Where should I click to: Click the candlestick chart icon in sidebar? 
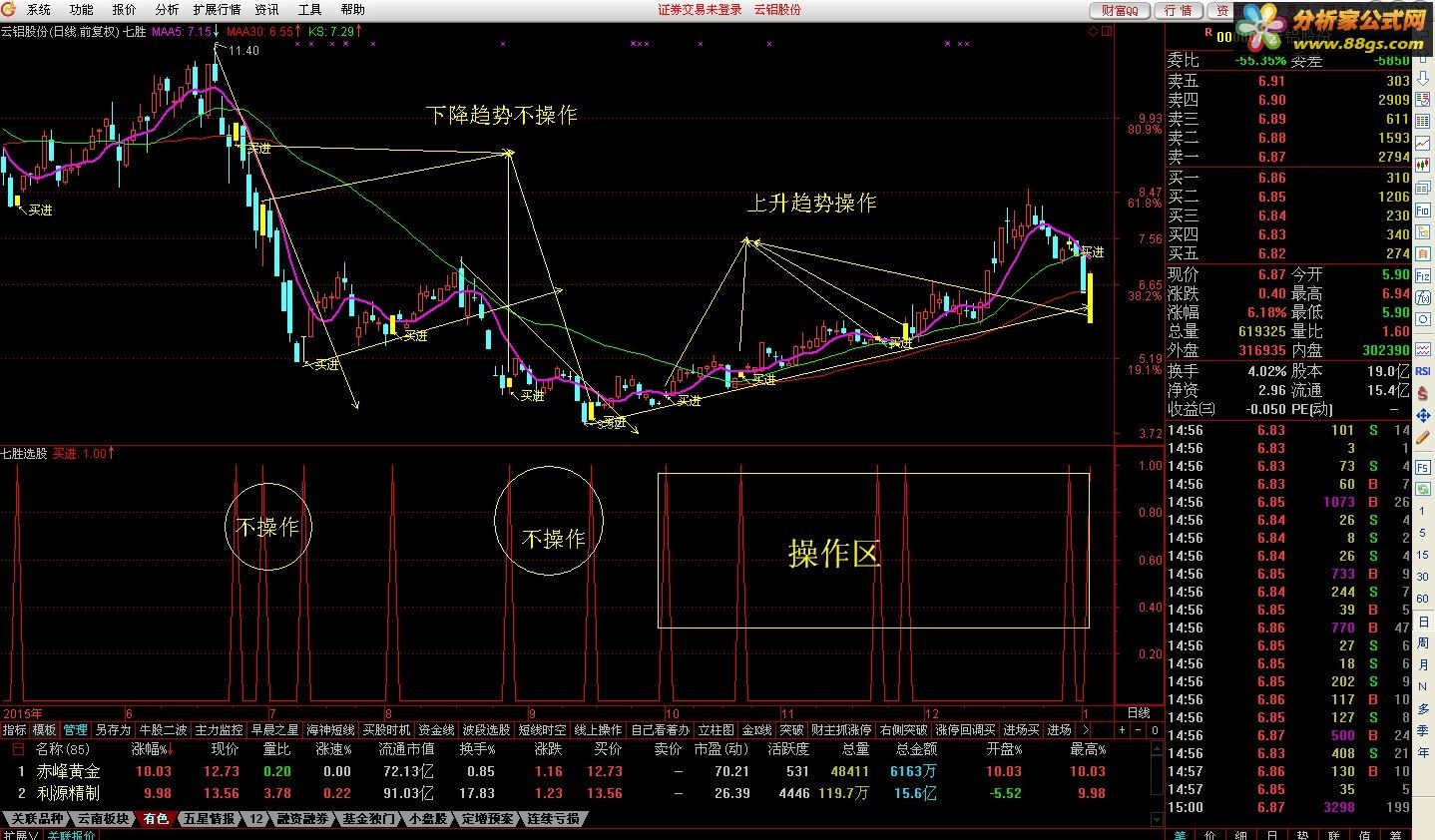pos(1422,165)
